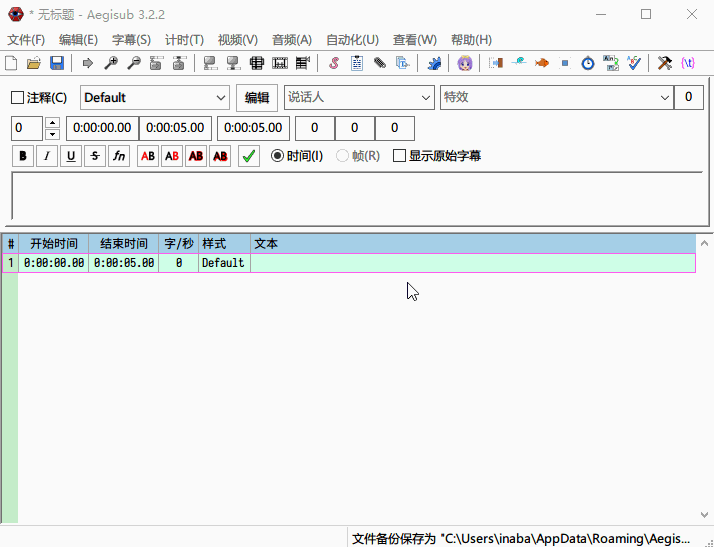Decrease layer number with down arrow
Screen dimensions: 714x547
[x=53, y=134]
